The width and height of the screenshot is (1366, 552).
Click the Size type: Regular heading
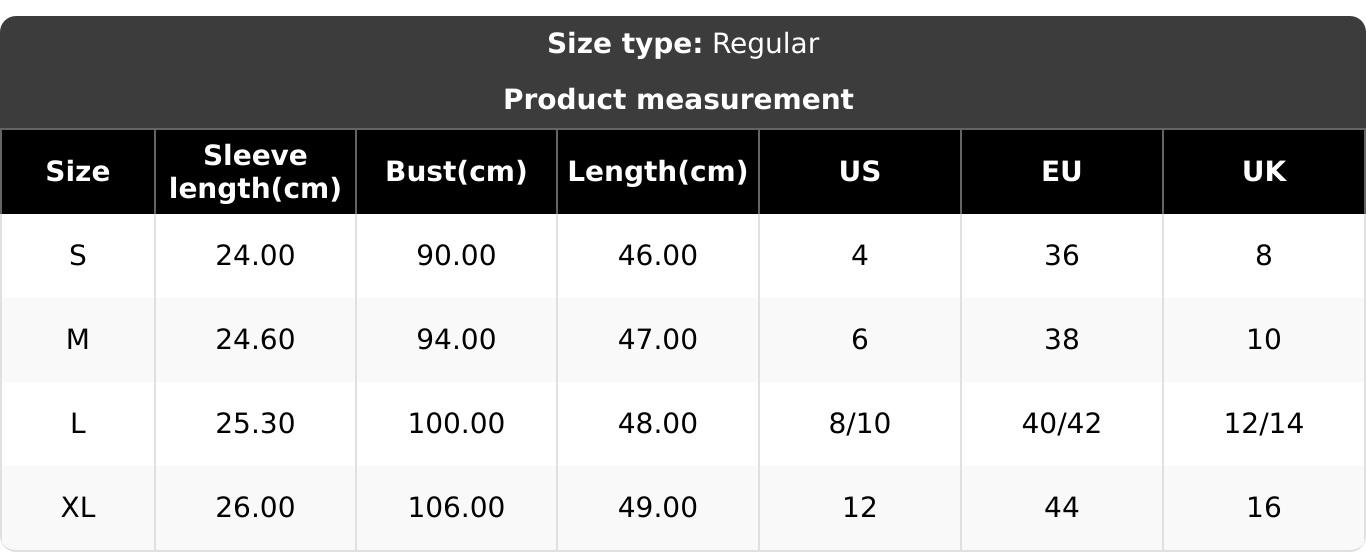coord(683,44)
